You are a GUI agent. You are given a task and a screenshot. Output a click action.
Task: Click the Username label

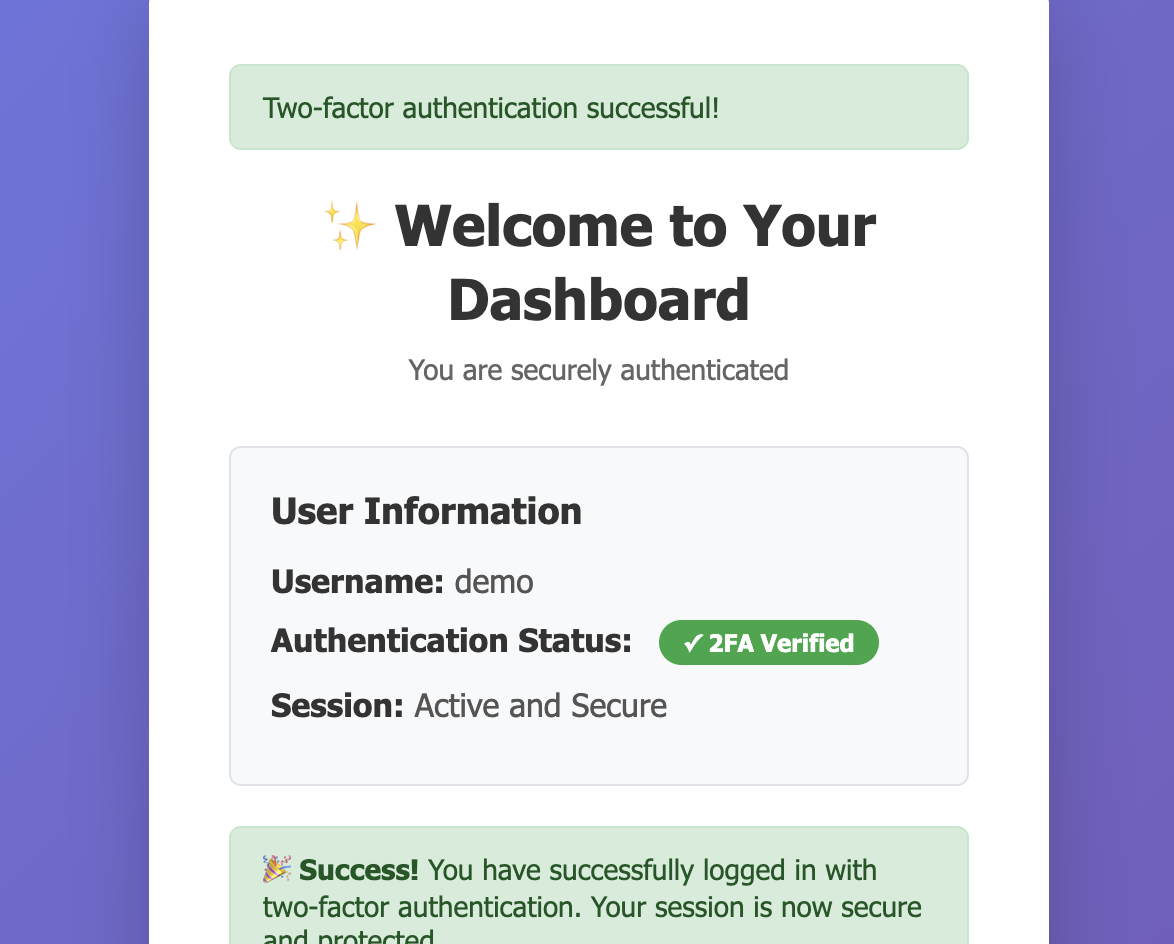357,581
